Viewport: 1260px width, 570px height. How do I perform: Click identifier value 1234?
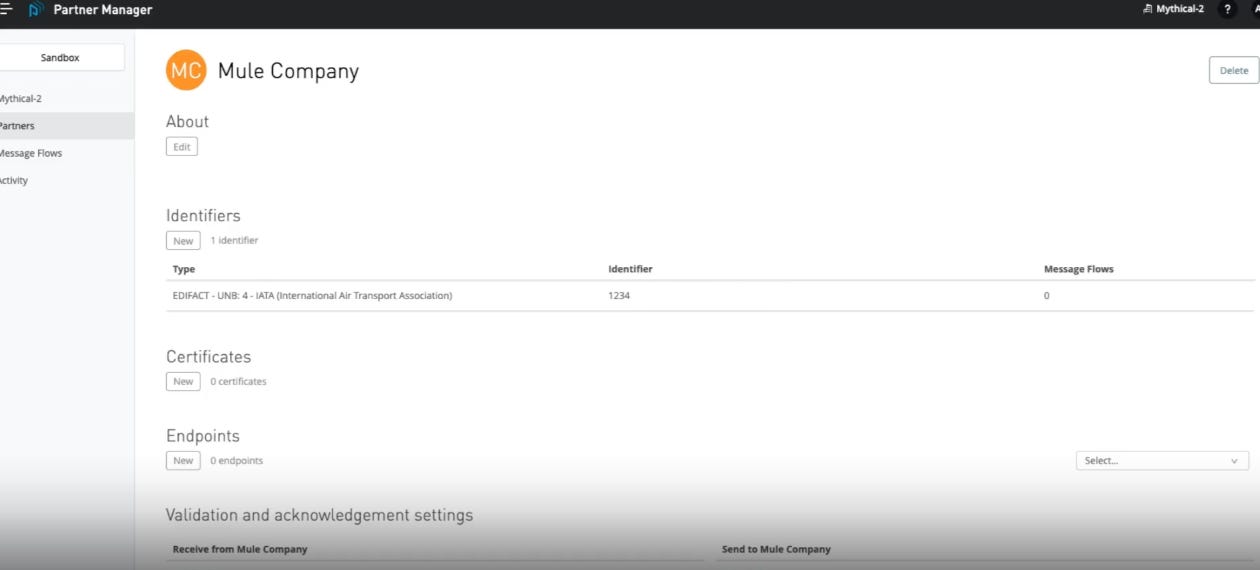click(x=619, y=296)
